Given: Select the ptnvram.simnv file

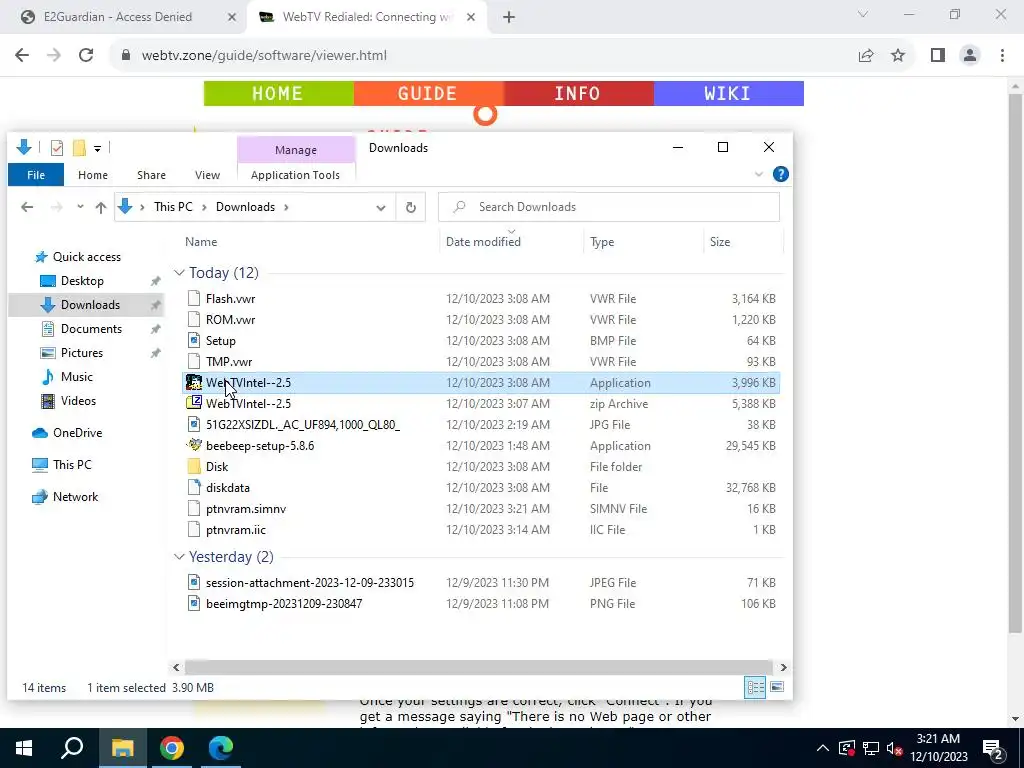Looking at the screenshot, I should [x=481, y=509].
